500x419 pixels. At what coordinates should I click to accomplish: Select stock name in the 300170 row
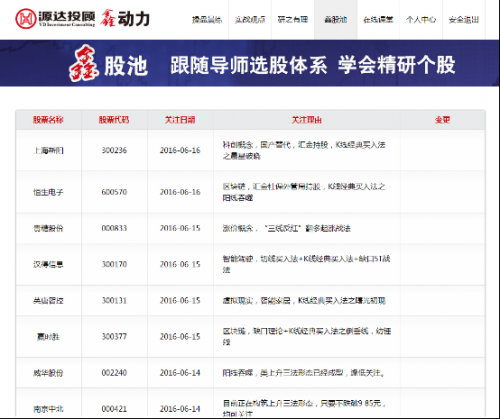48,264
